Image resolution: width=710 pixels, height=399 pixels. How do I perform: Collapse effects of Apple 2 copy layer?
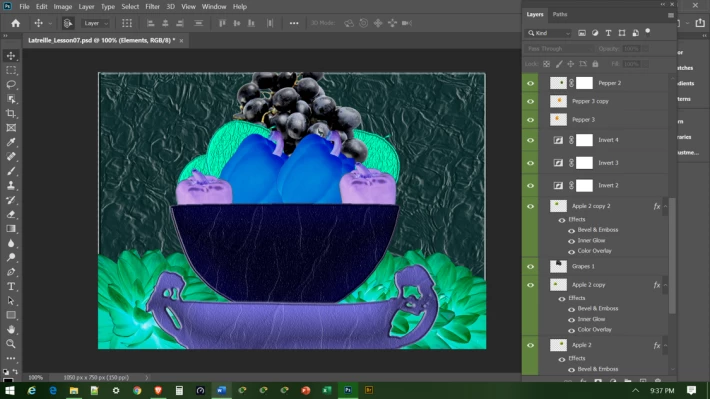665,285
